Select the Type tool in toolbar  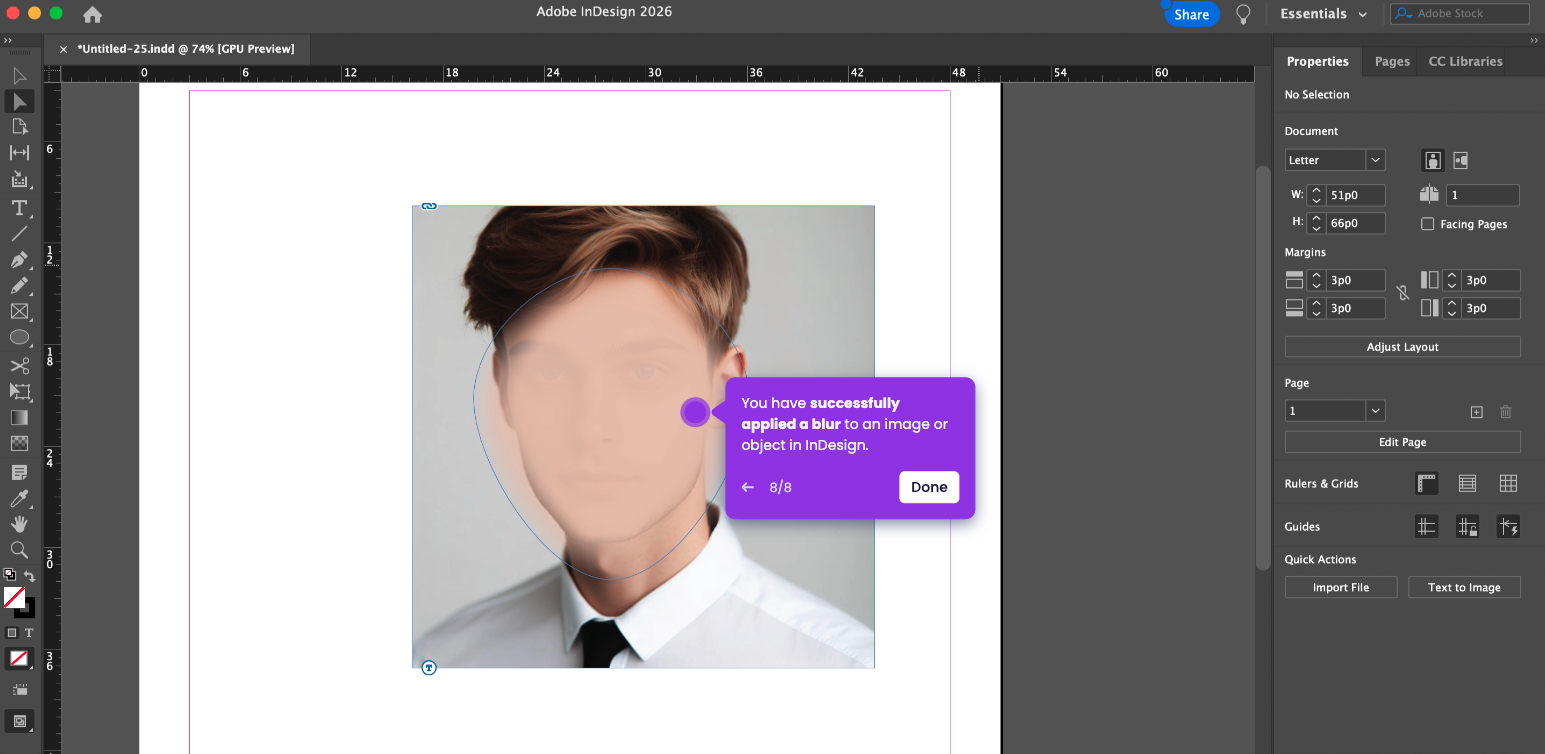click(x=18, y=208)
